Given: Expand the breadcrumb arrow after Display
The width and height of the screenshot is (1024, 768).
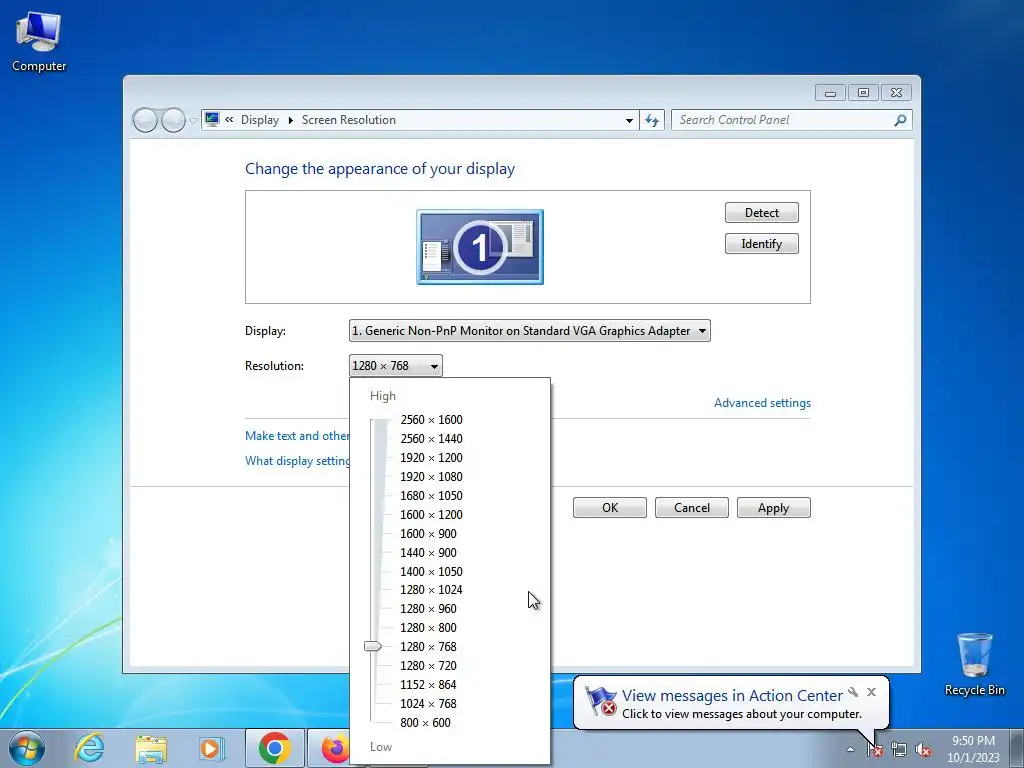Looking at the screenshot, I should 291,120.
